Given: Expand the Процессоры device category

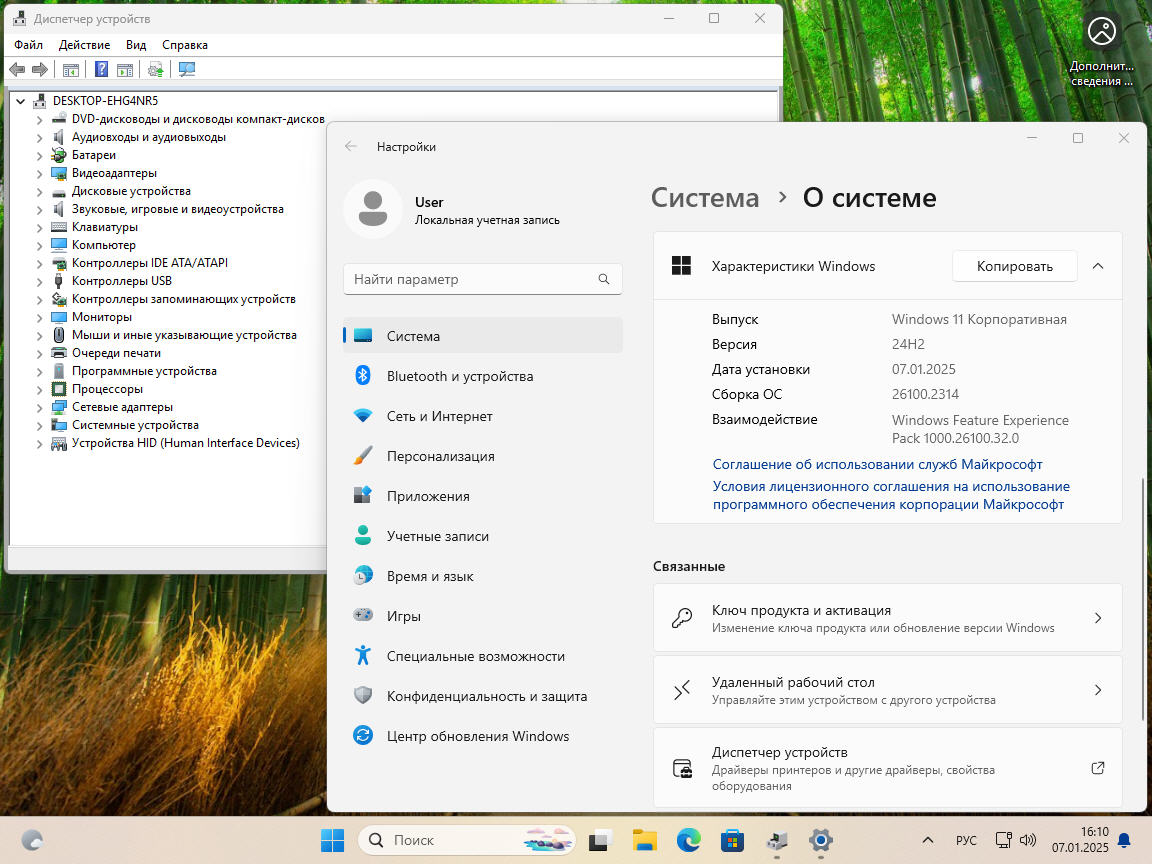Looking at the screenshot, I should click(x=40, y=389).
